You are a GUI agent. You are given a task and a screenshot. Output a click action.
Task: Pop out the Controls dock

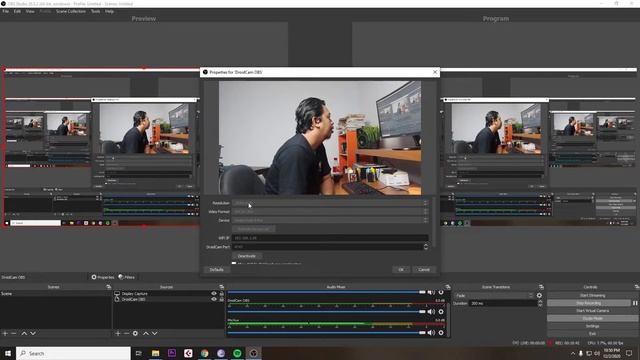point(637,287)
